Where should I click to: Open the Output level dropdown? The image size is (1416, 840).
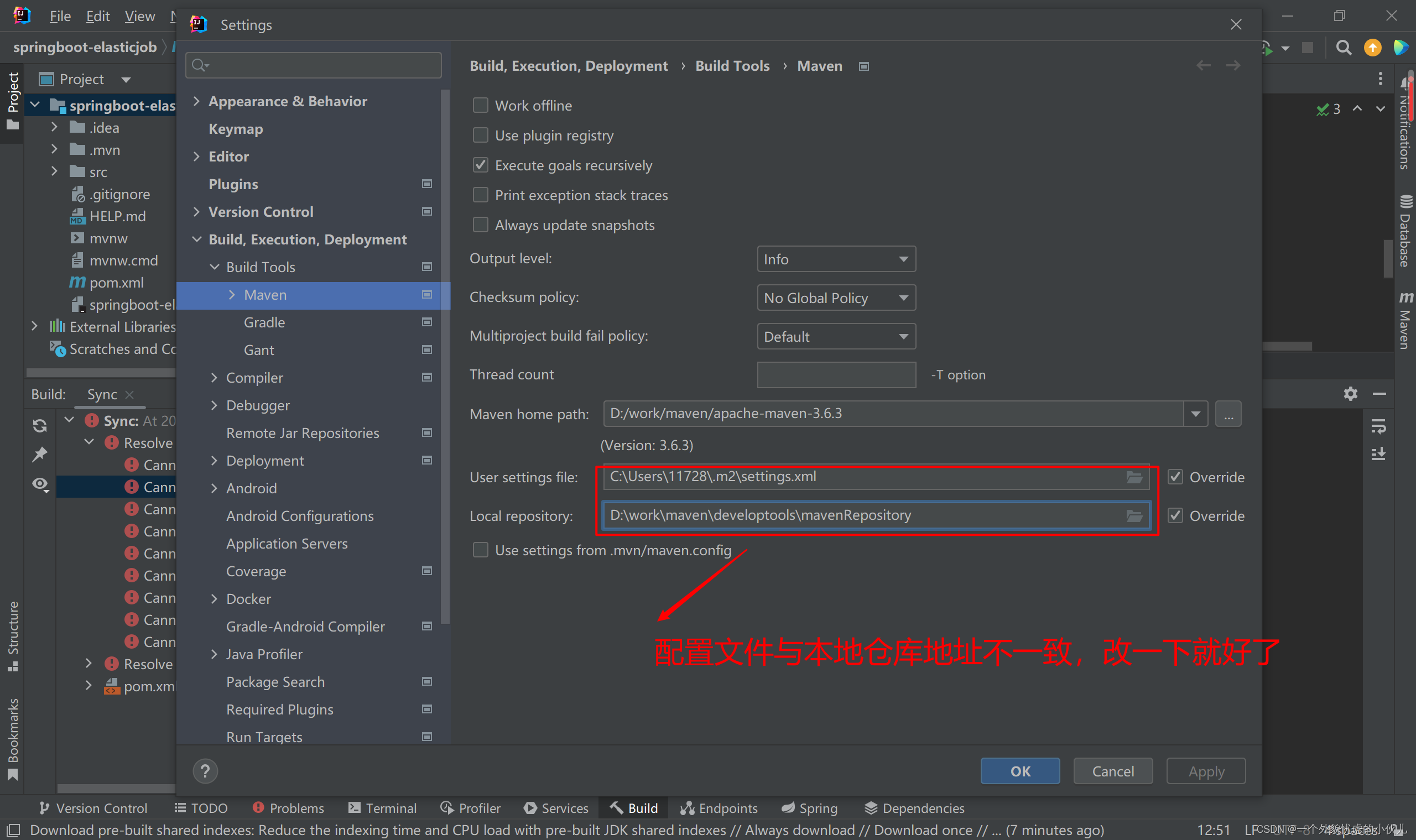836,259
